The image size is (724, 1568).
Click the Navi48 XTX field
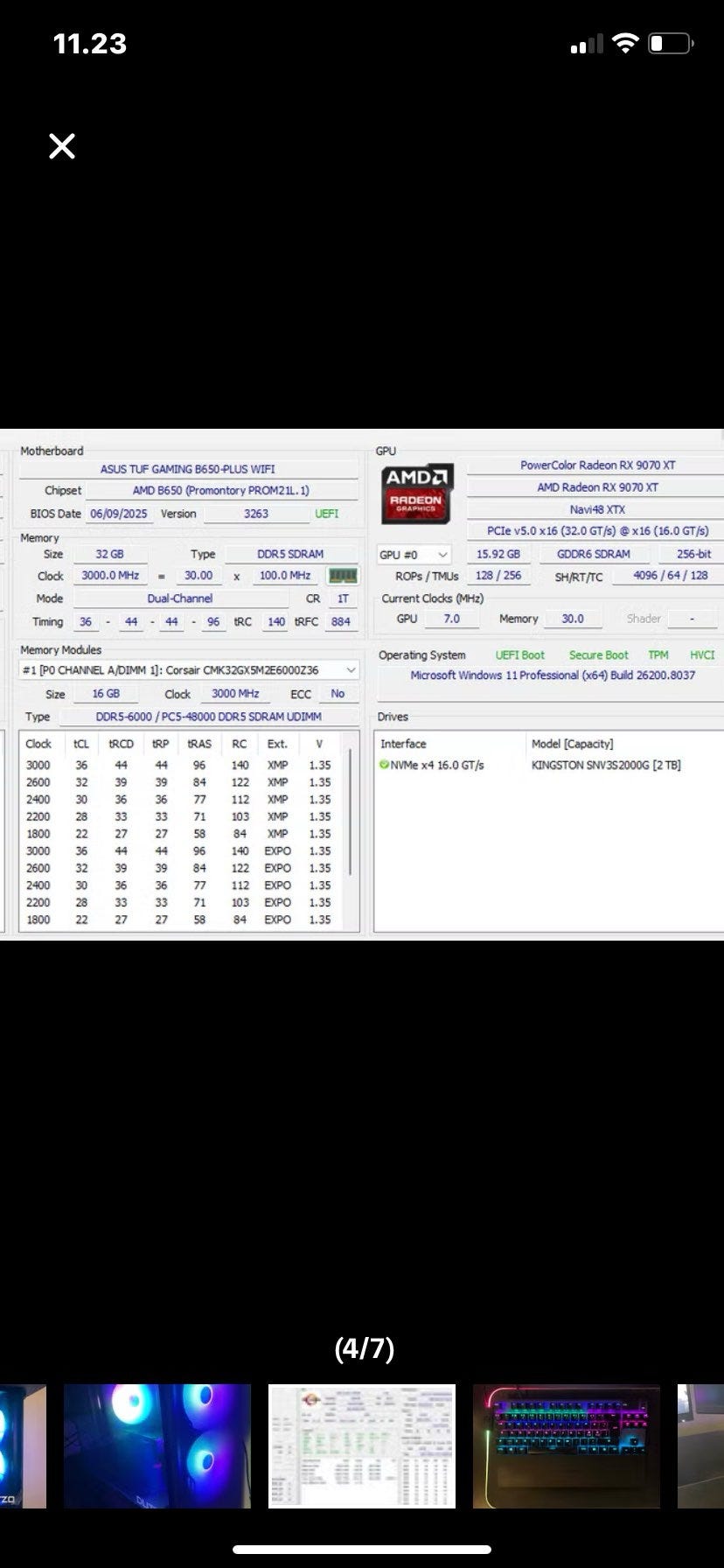click(x=598, y=509)
